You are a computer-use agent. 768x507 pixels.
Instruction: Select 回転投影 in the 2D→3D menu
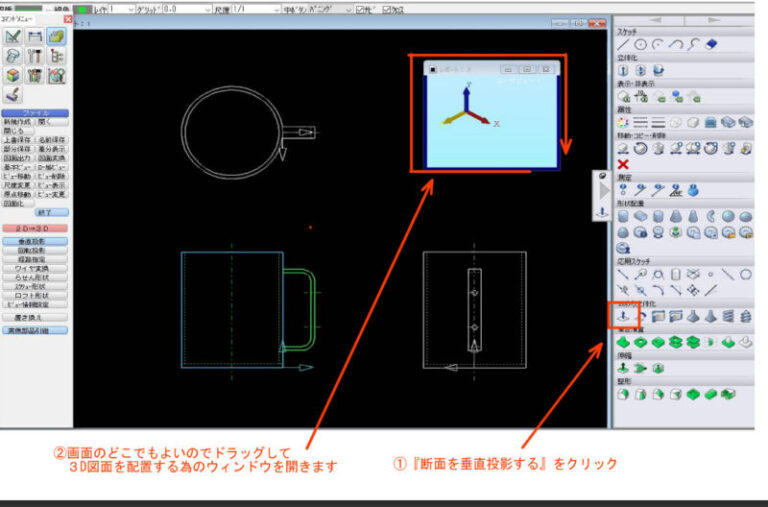[35, 250]
